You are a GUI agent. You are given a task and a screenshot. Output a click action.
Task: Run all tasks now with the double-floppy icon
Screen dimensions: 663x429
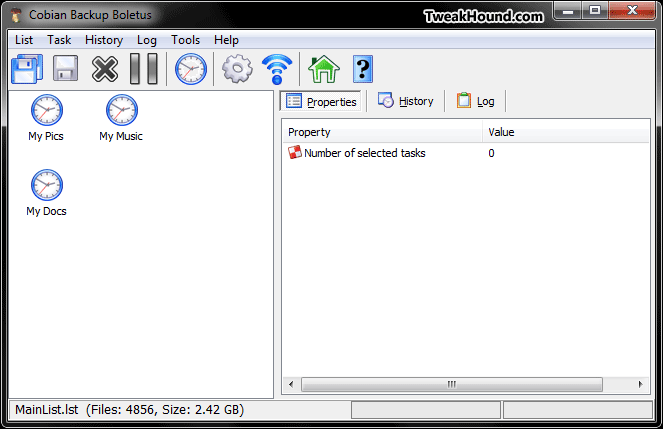tap(27, 69)
